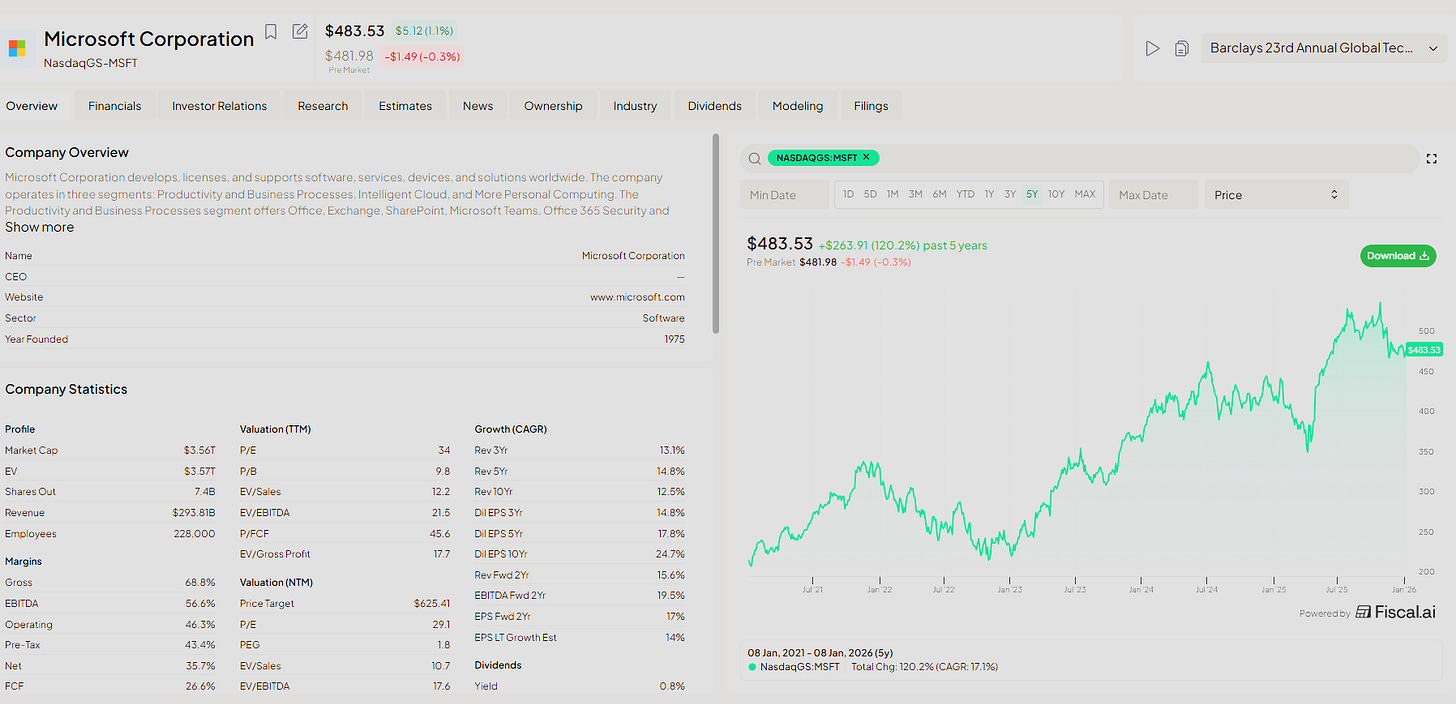Select the 1D chart range
The height and width of the screenshot is (704, 1456).
point(848,194)
